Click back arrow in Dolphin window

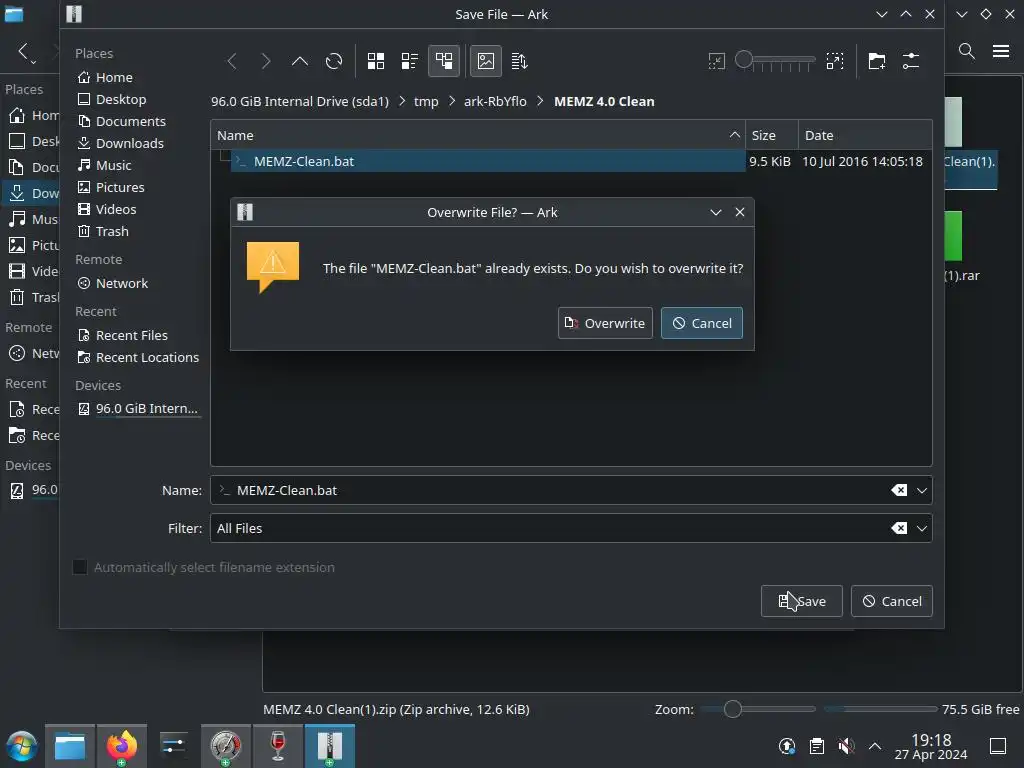pyautogui.click(x=24, y=51)
